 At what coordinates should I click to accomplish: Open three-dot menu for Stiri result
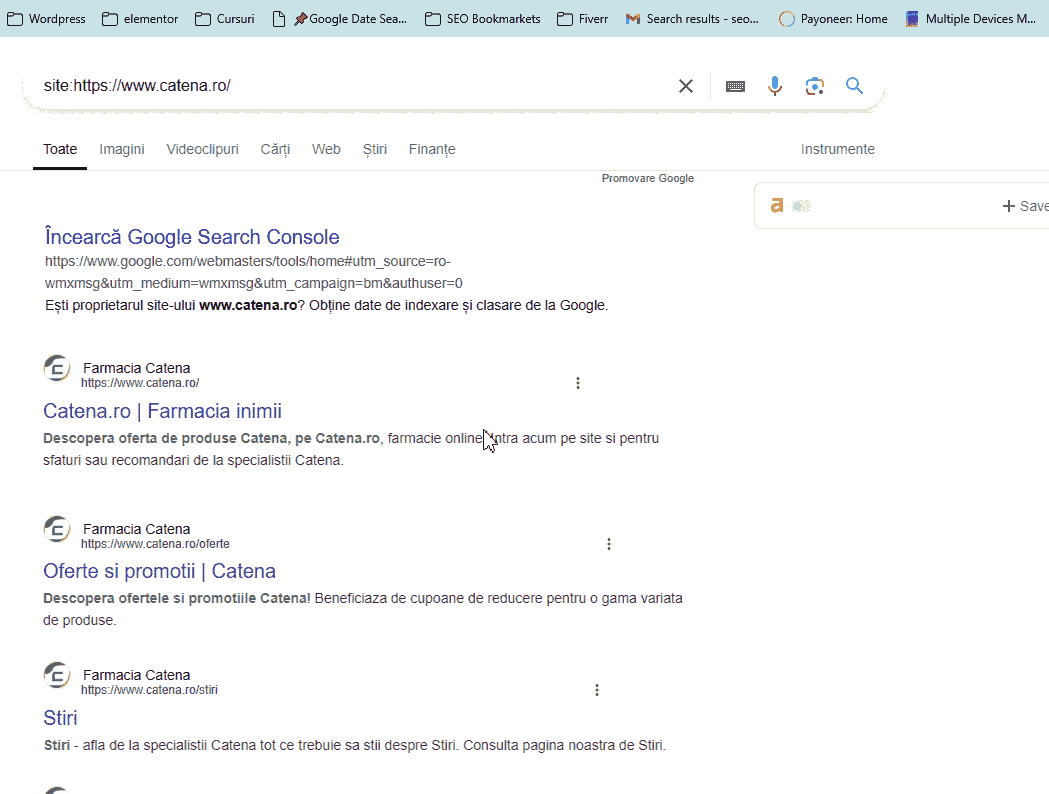[x=597, y=690]
